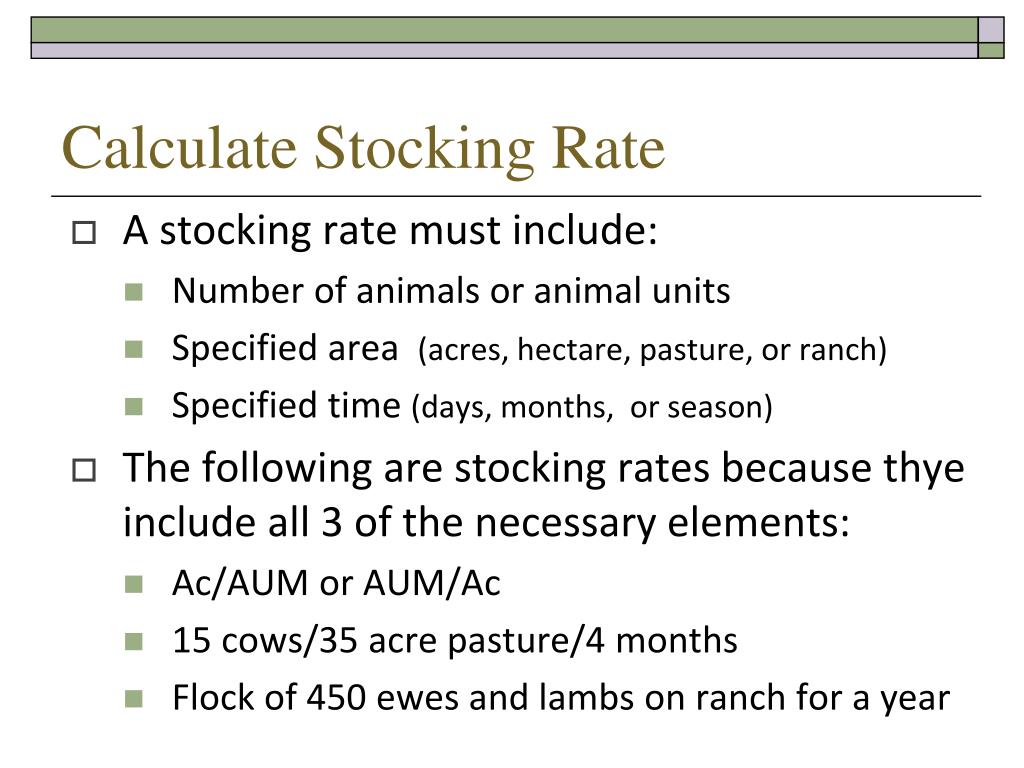The image size is (1024, 768).
Task: Click the small green square at top-right corner
Action: click(991, 50)
